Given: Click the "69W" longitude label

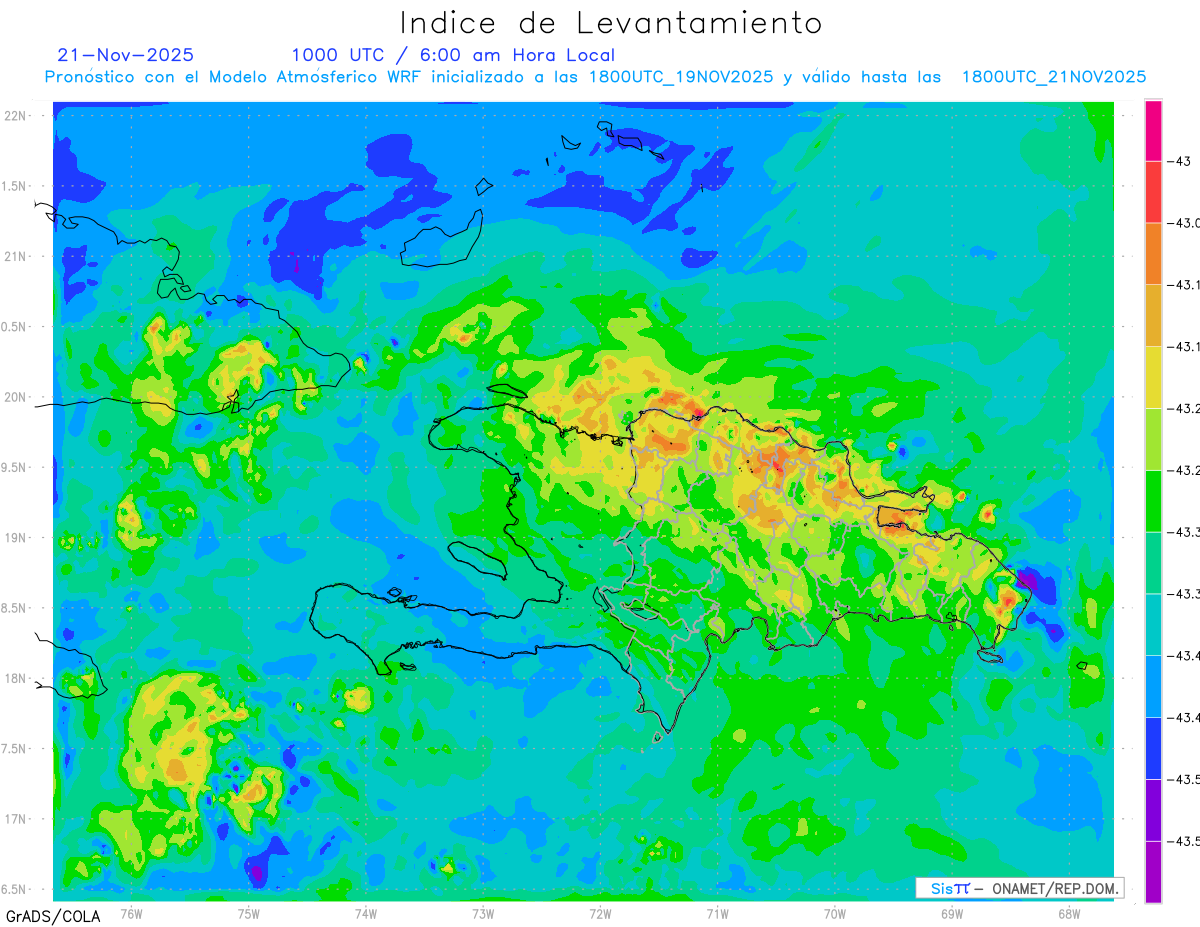Looking at the screenshot, I should (952, 914).
